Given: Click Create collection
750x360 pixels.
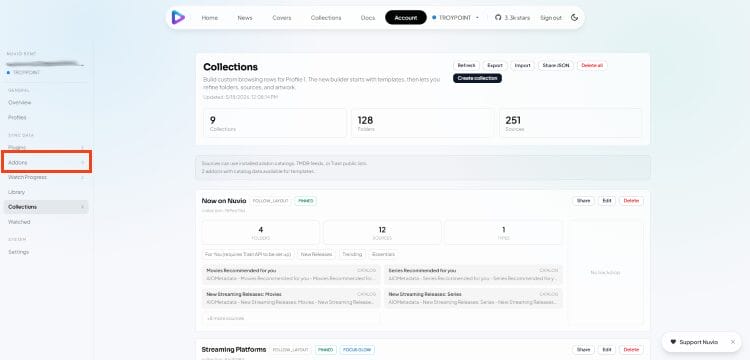Looking at the screenshot, I should 477,78.
